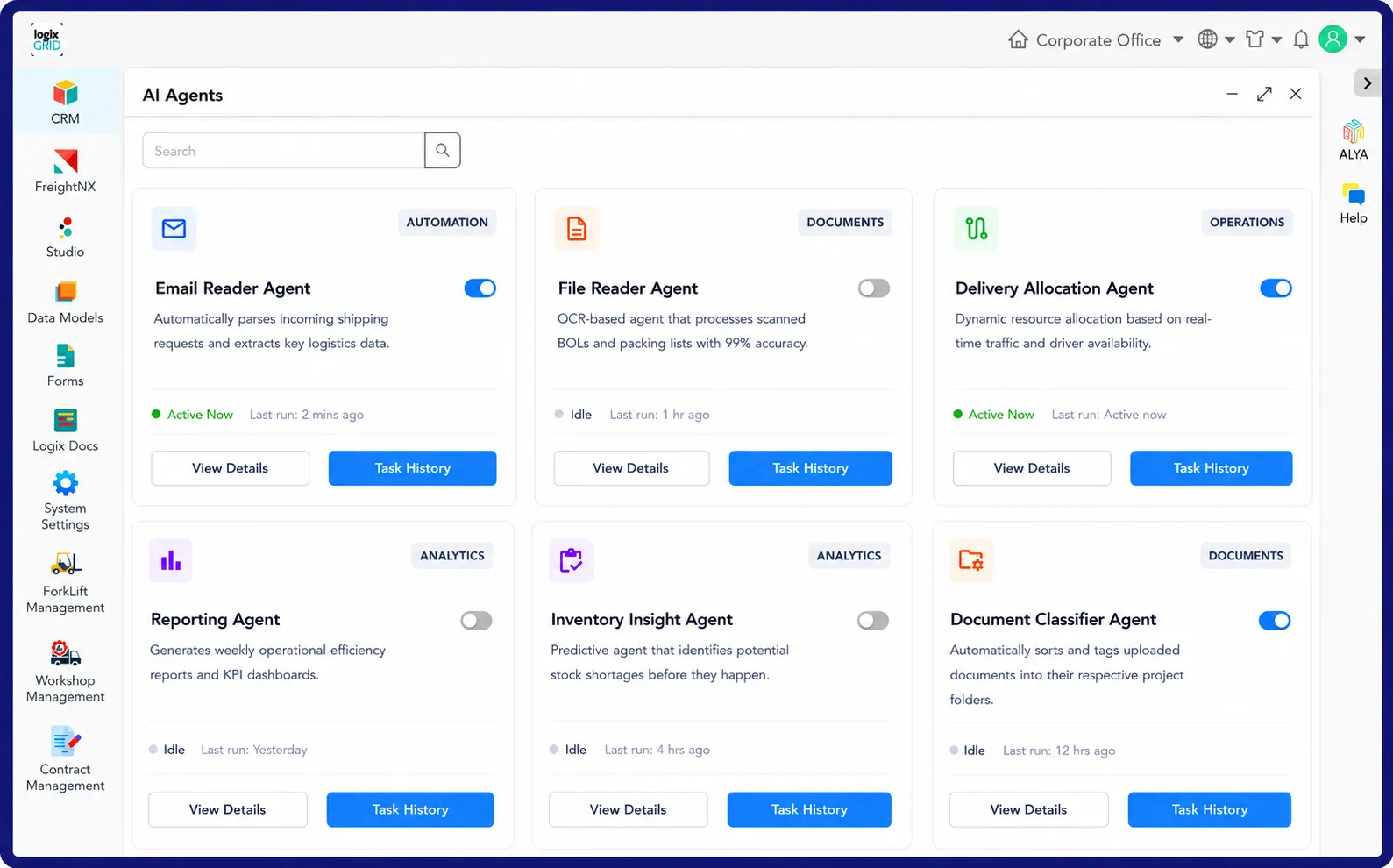The image size is (1393, 868).
Task: Open Task History for Document Classifier Agent
Action: (1210, 810)
